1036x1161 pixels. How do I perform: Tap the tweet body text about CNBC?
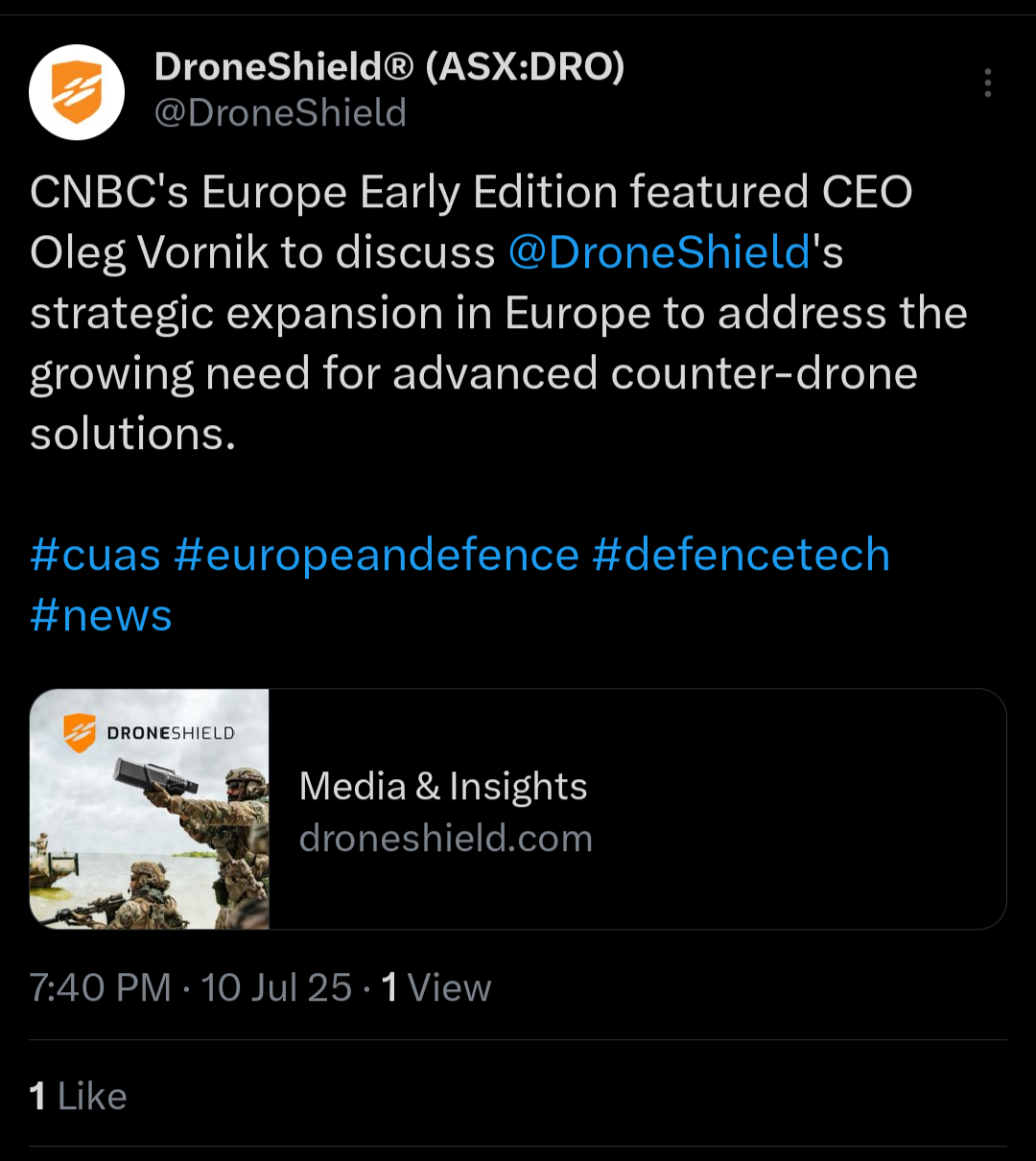[499, 313]
